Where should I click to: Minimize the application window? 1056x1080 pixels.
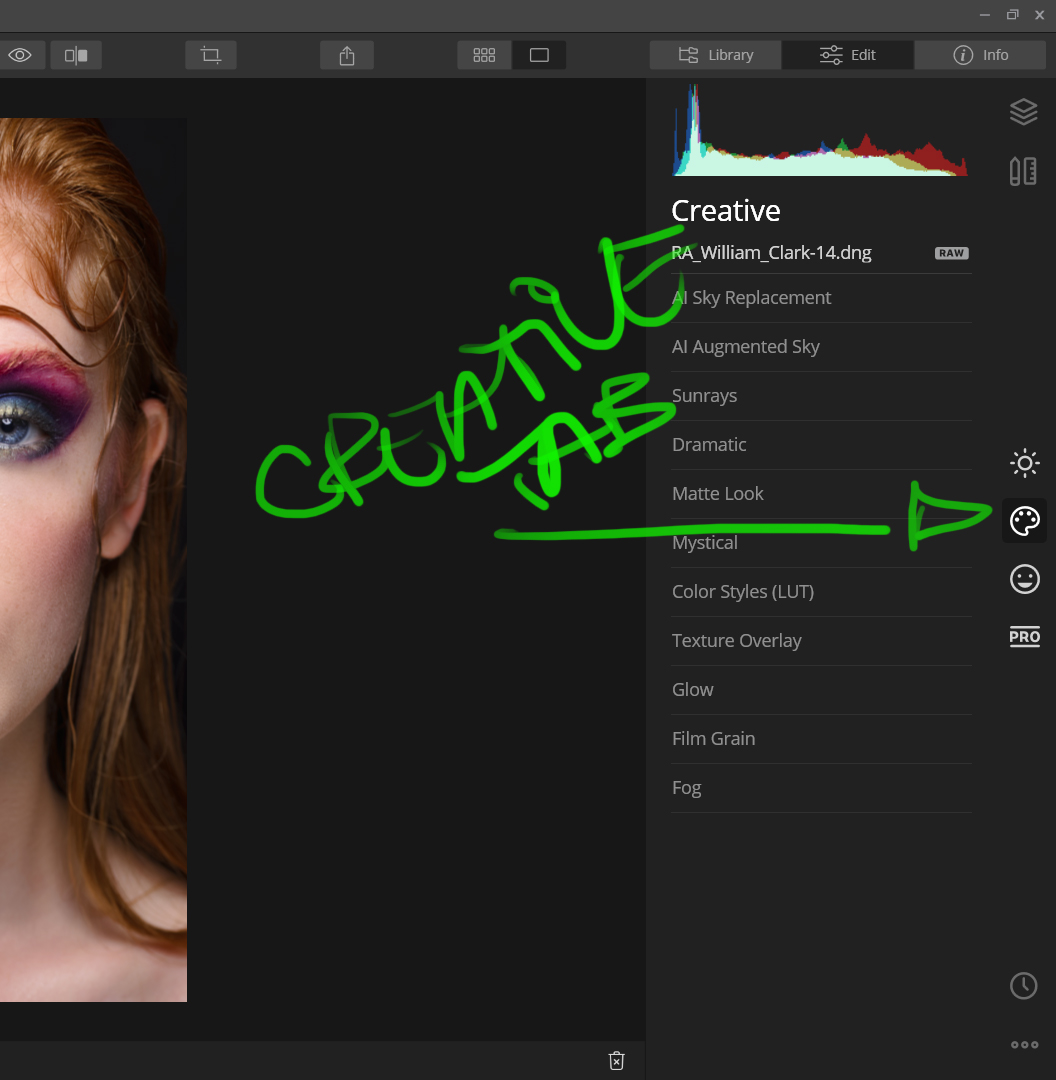click(x=985, y=14)
